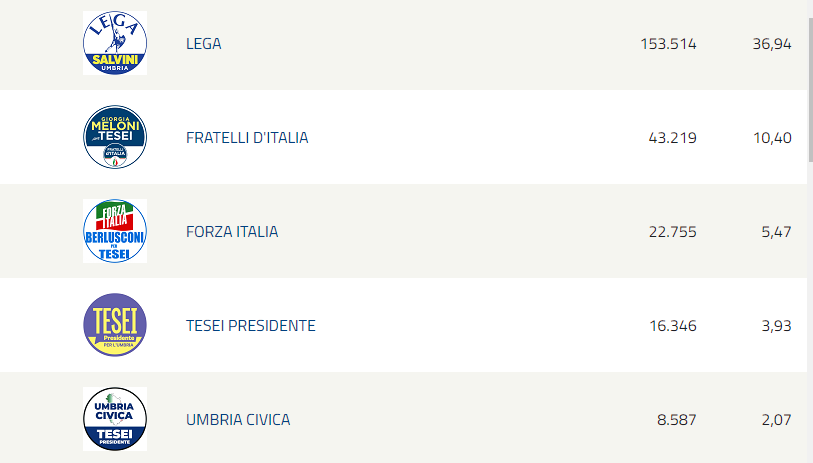Select the TESEI PRESIDENTE list name
813x463 pixels.
(250, 326)
